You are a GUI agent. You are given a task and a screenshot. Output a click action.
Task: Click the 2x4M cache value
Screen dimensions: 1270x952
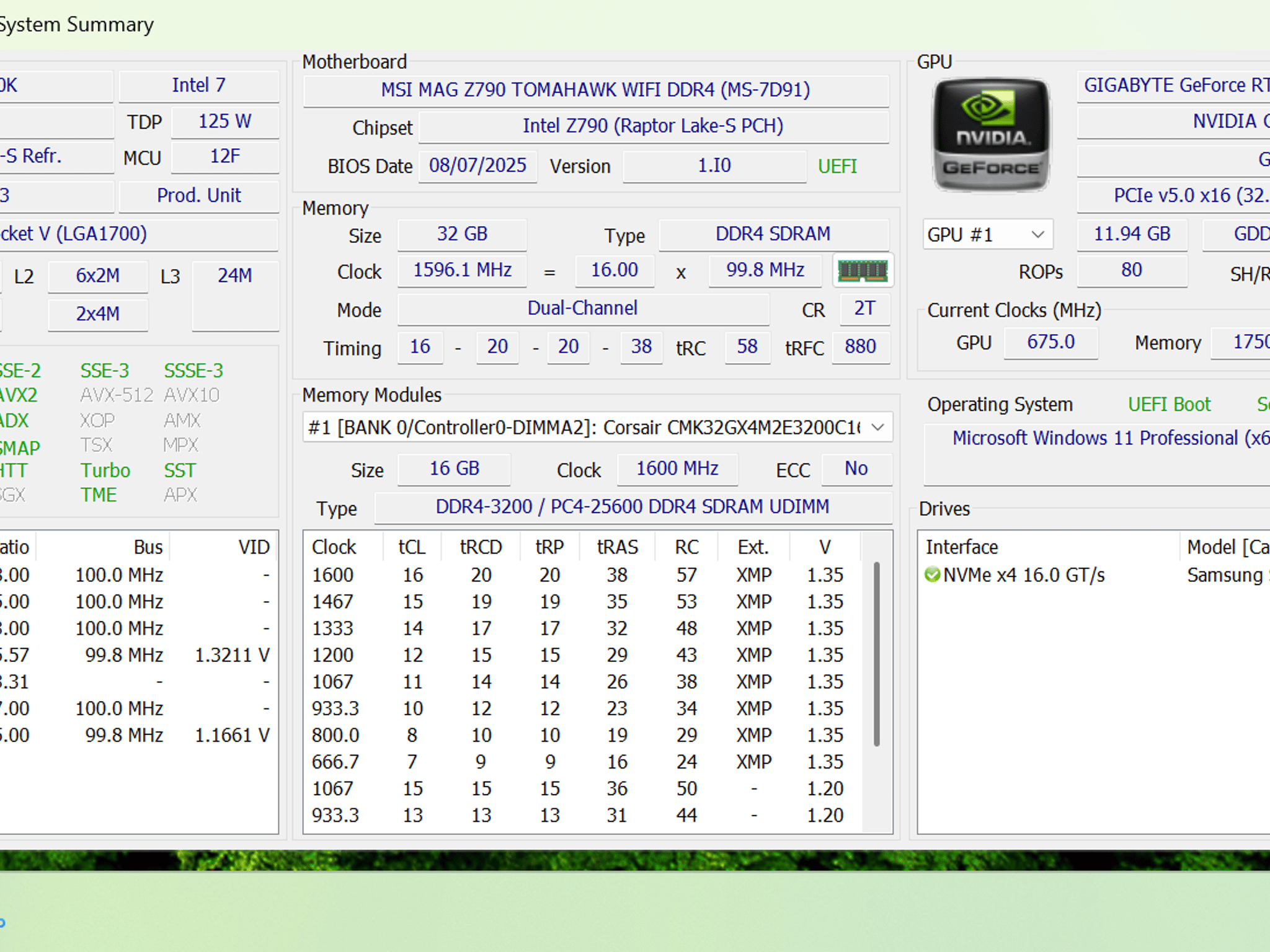98,314
